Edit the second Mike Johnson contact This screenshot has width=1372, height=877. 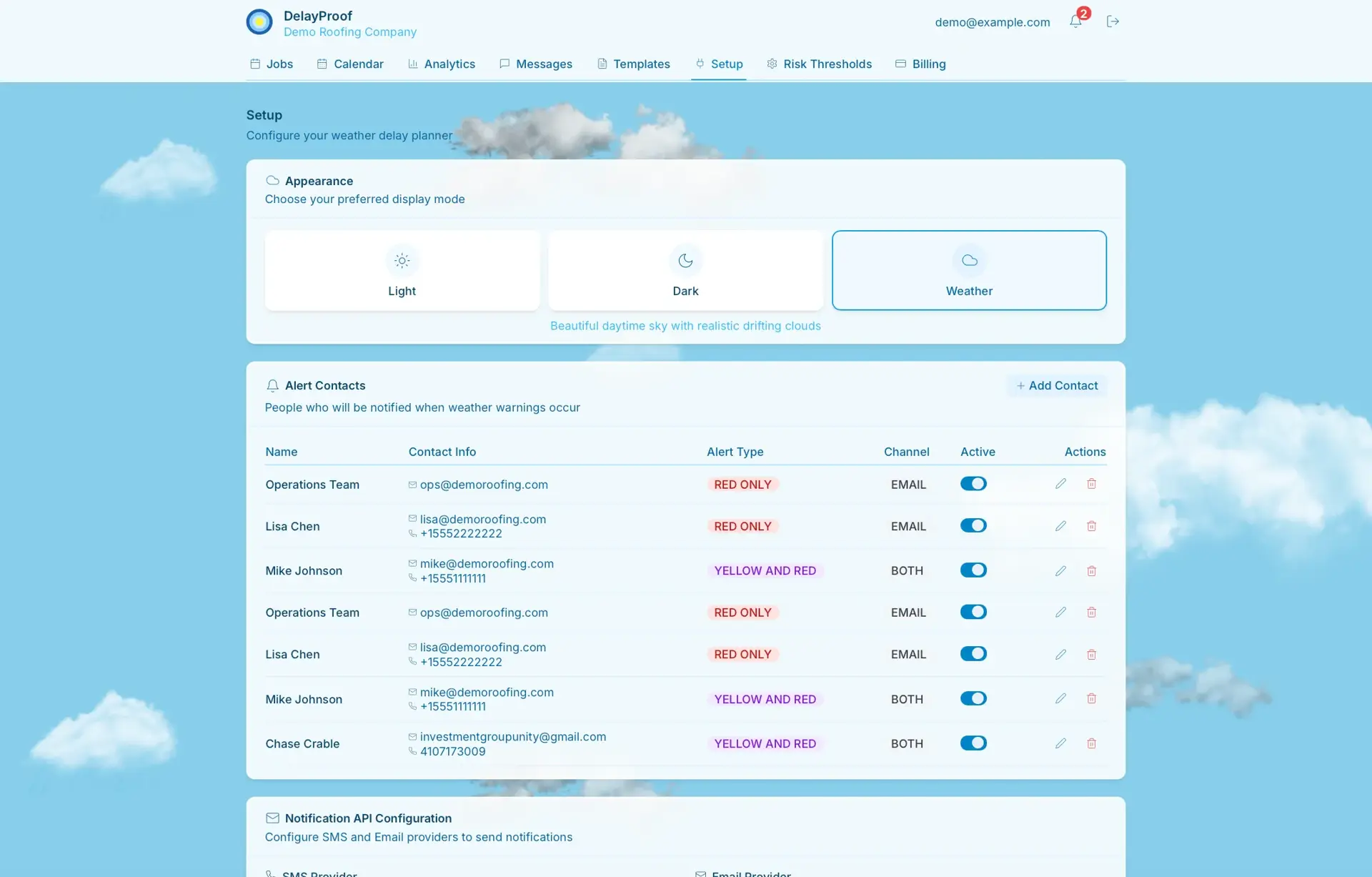1060,698
